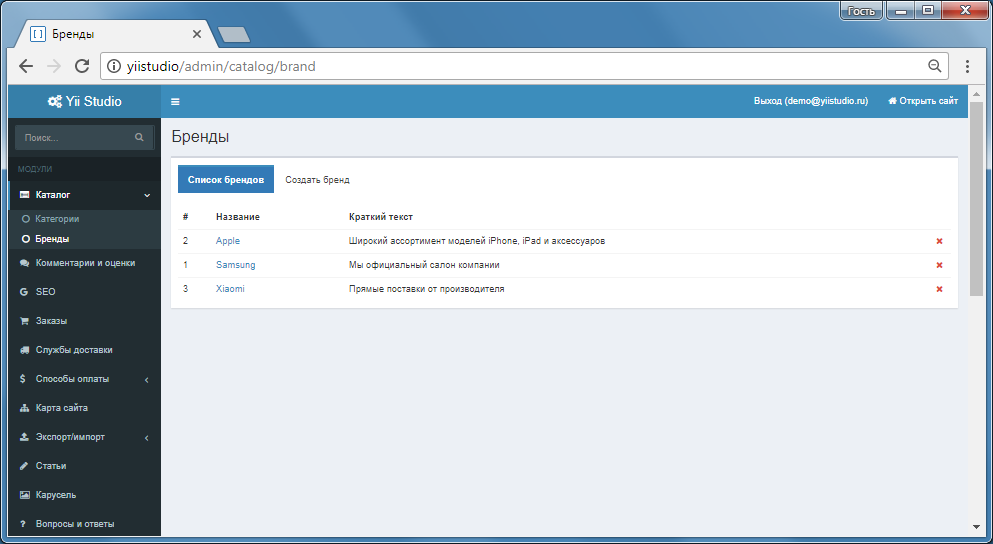Screen dimensions: 993x544
Task: Reload the page with browser refresh icon
Action: [82, 66]
